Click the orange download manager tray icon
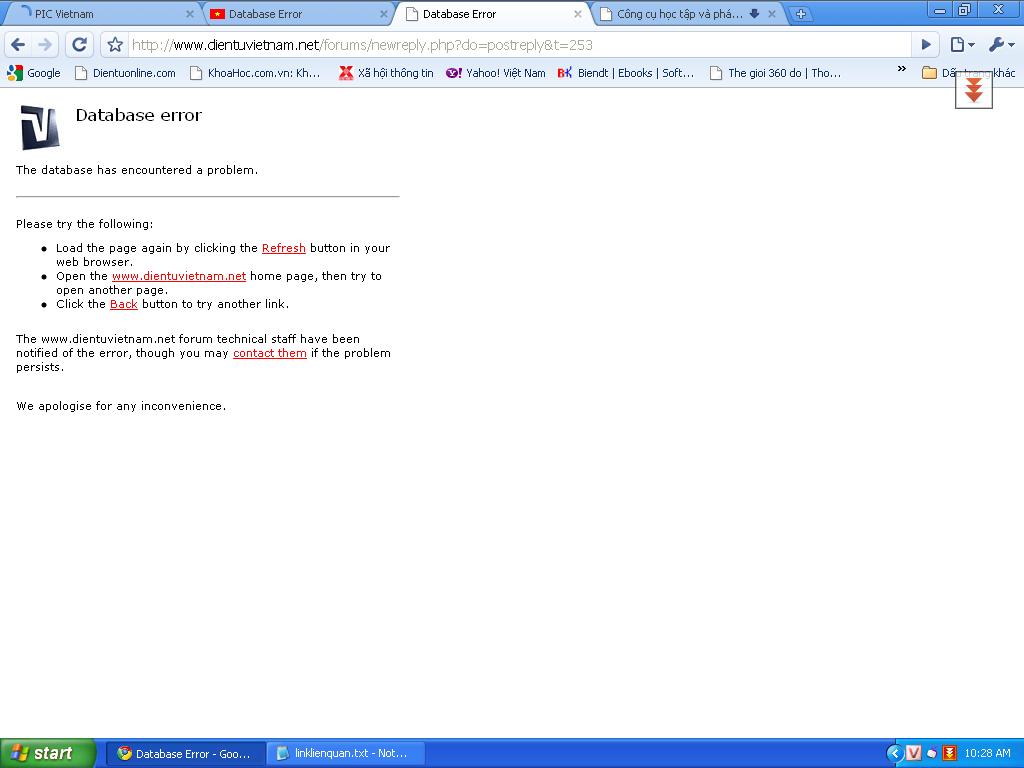 pos(949,754)
